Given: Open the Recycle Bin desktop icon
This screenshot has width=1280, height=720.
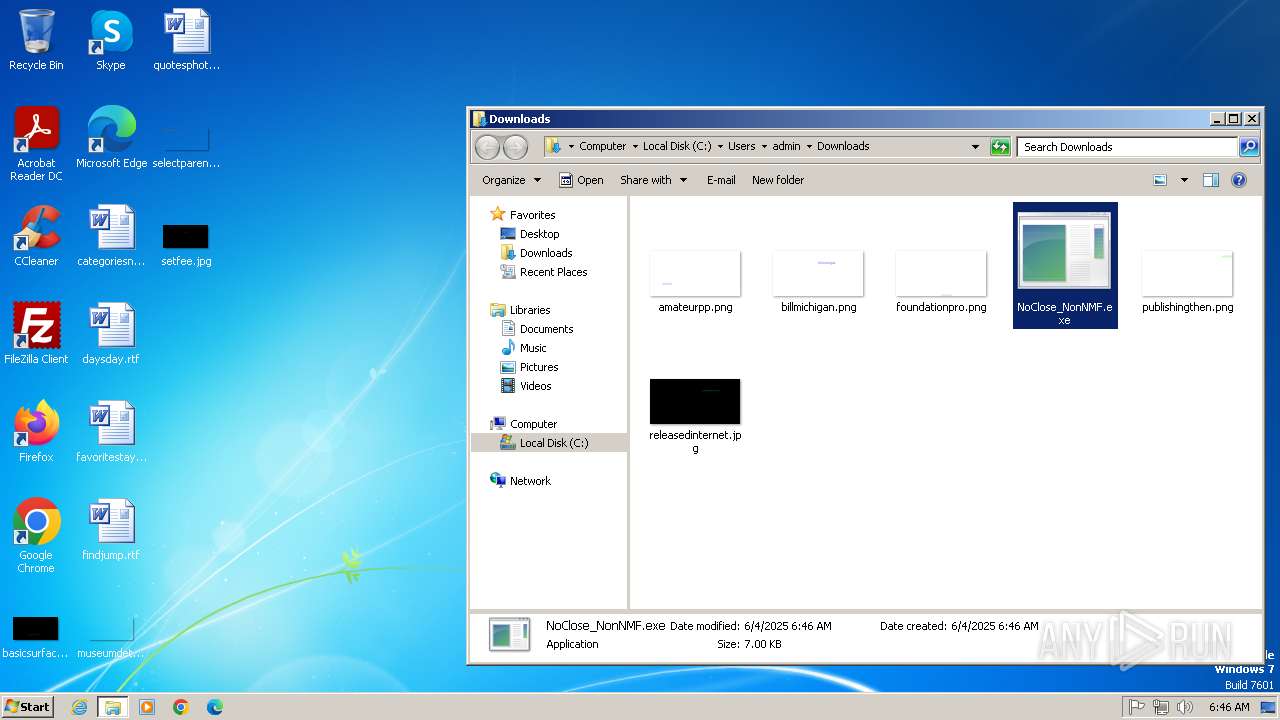Looking at the screenshot, I should 36,40.
